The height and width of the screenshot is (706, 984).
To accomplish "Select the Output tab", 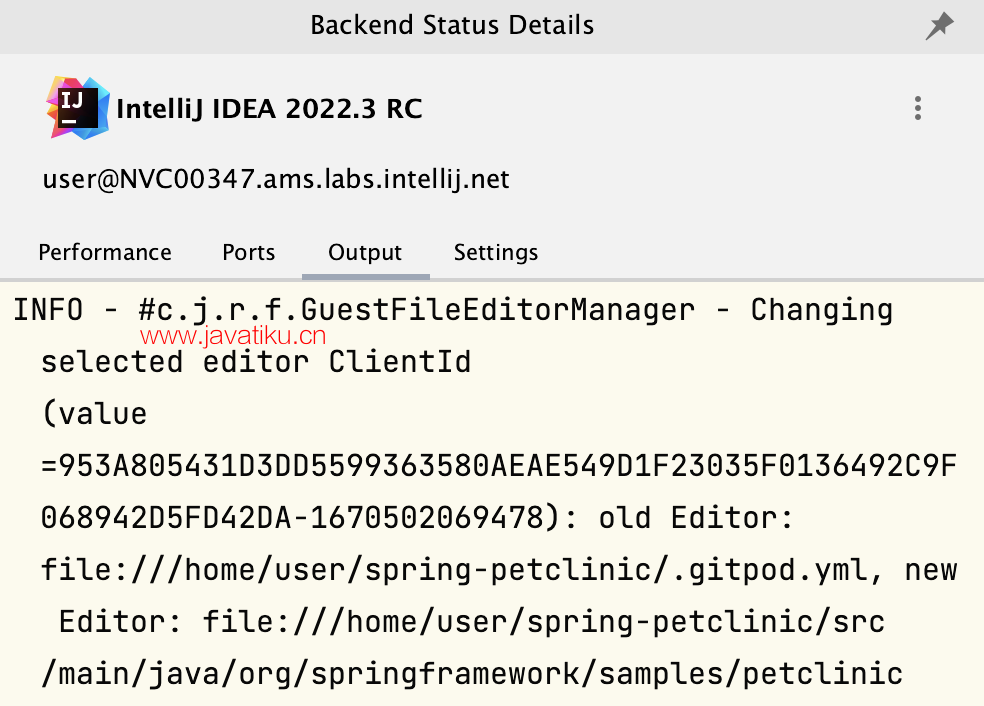I will 365,253.
